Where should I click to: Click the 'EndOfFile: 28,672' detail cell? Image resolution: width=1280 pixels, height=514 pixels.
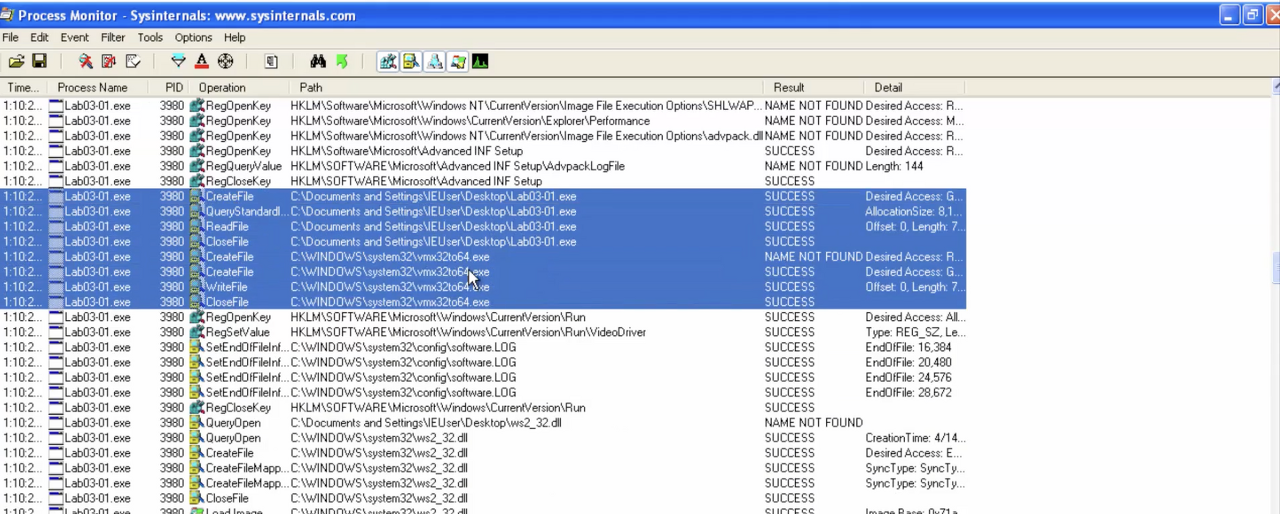click(x=908, y=393)
